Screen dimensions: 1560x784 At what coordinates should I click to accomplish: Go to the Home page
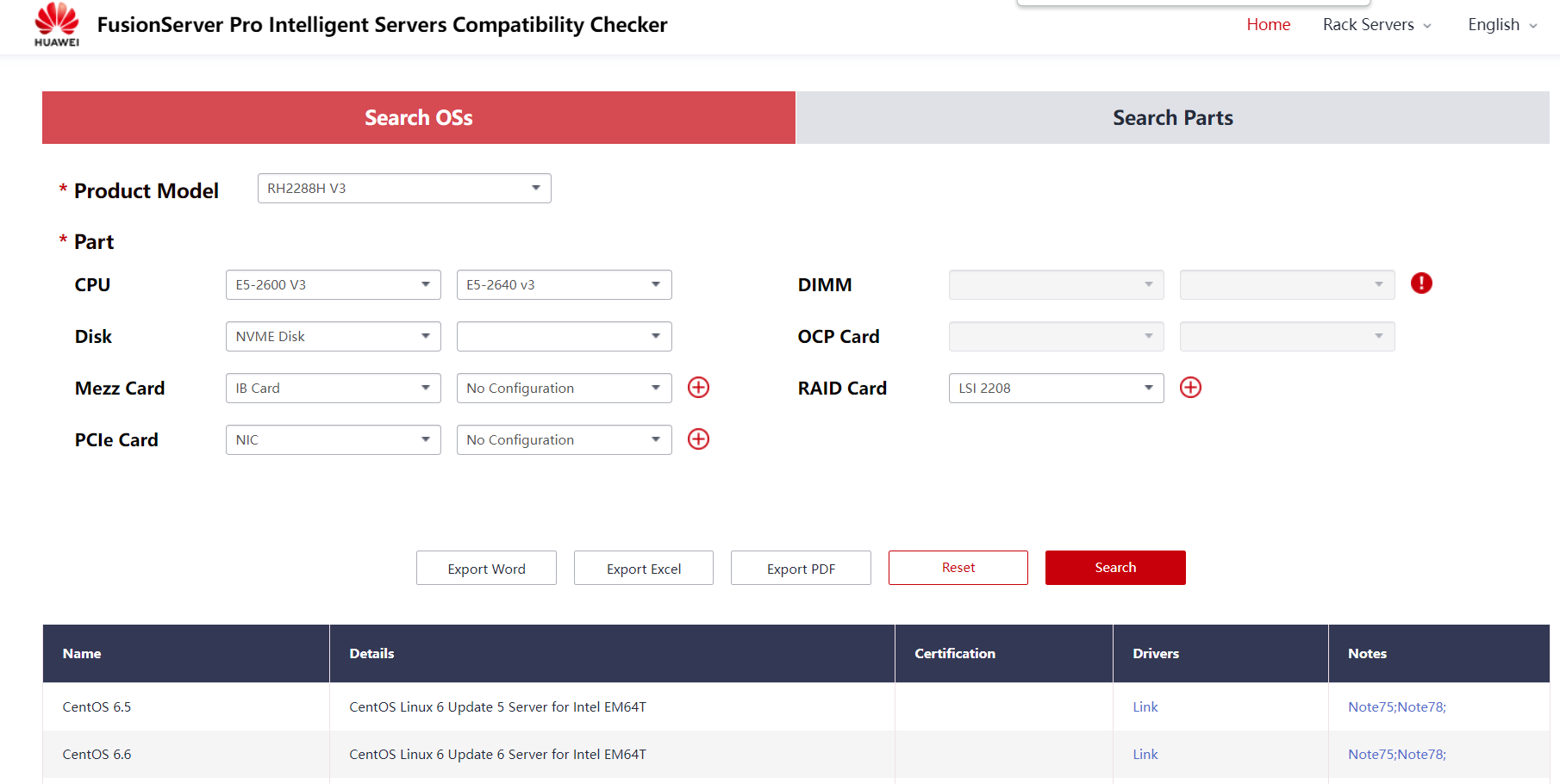click(1268, 25)
